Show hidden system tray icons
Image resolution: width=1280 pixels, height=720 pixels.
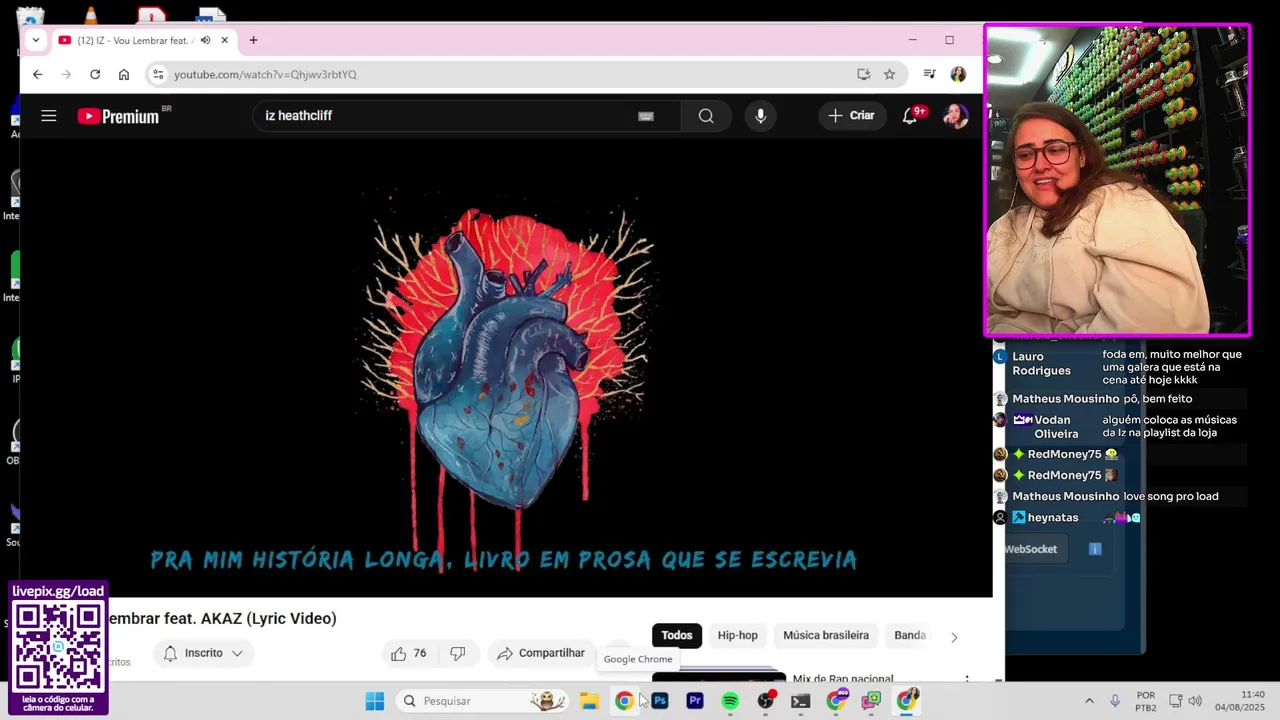pyautogui.click(x=1089, y=701)
